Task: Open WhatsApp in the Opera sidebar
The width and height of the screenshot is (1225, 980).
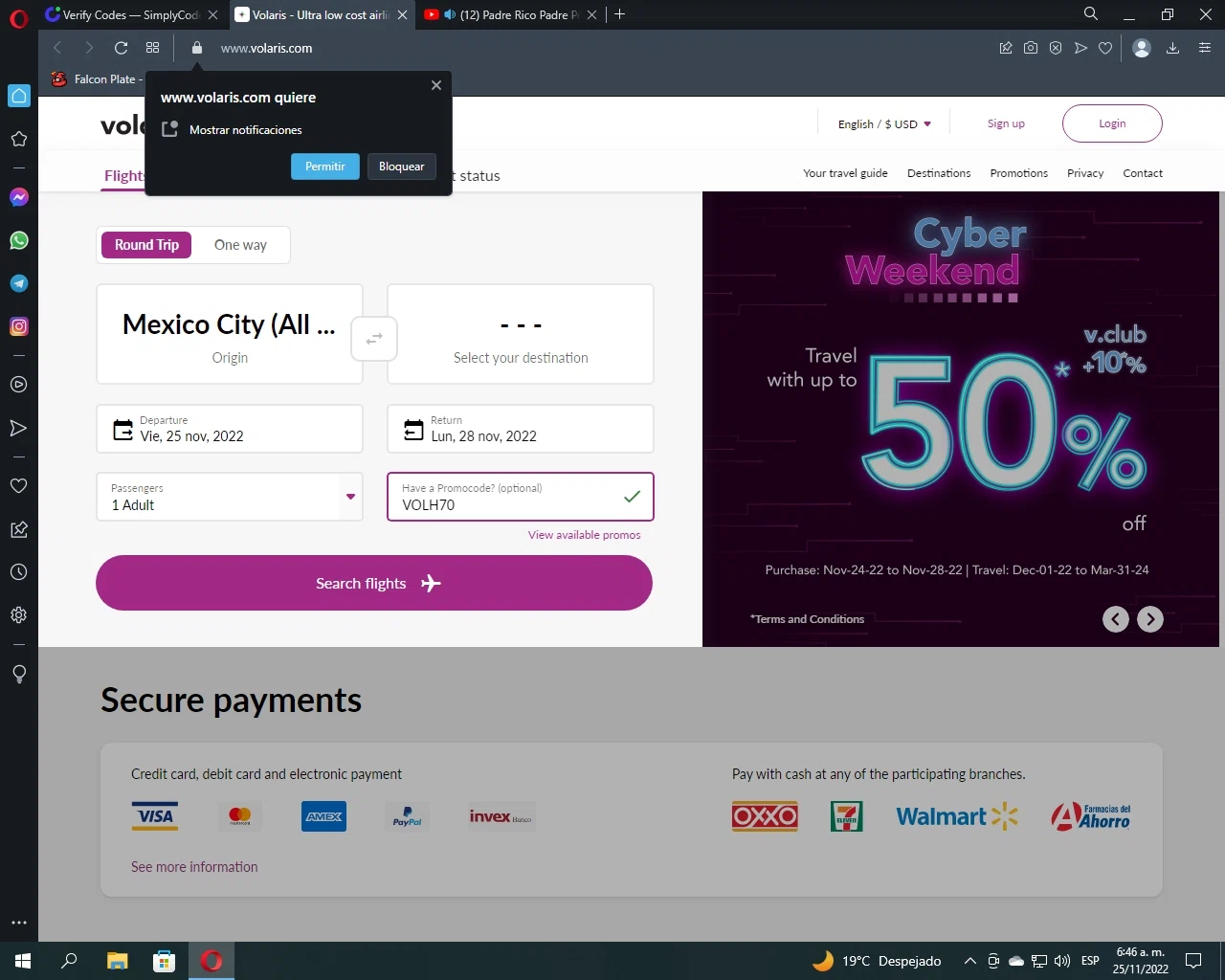Action: [18, 240]
